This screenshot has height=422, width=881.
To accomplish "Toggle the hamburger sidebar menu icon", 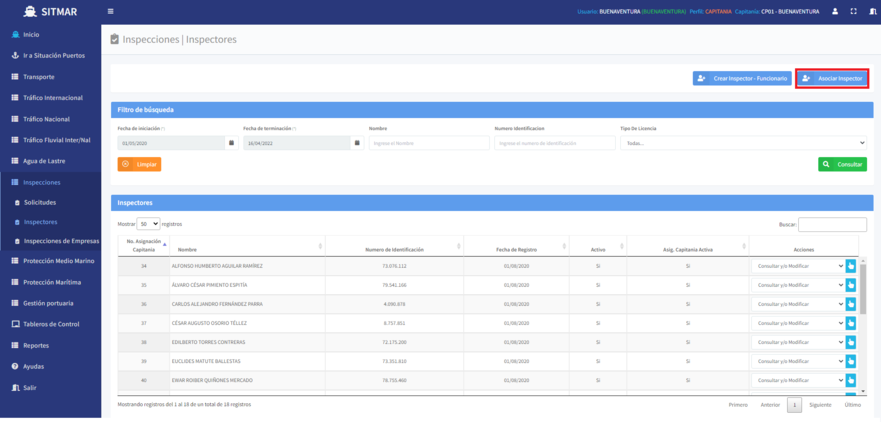I will pos(111,11).
